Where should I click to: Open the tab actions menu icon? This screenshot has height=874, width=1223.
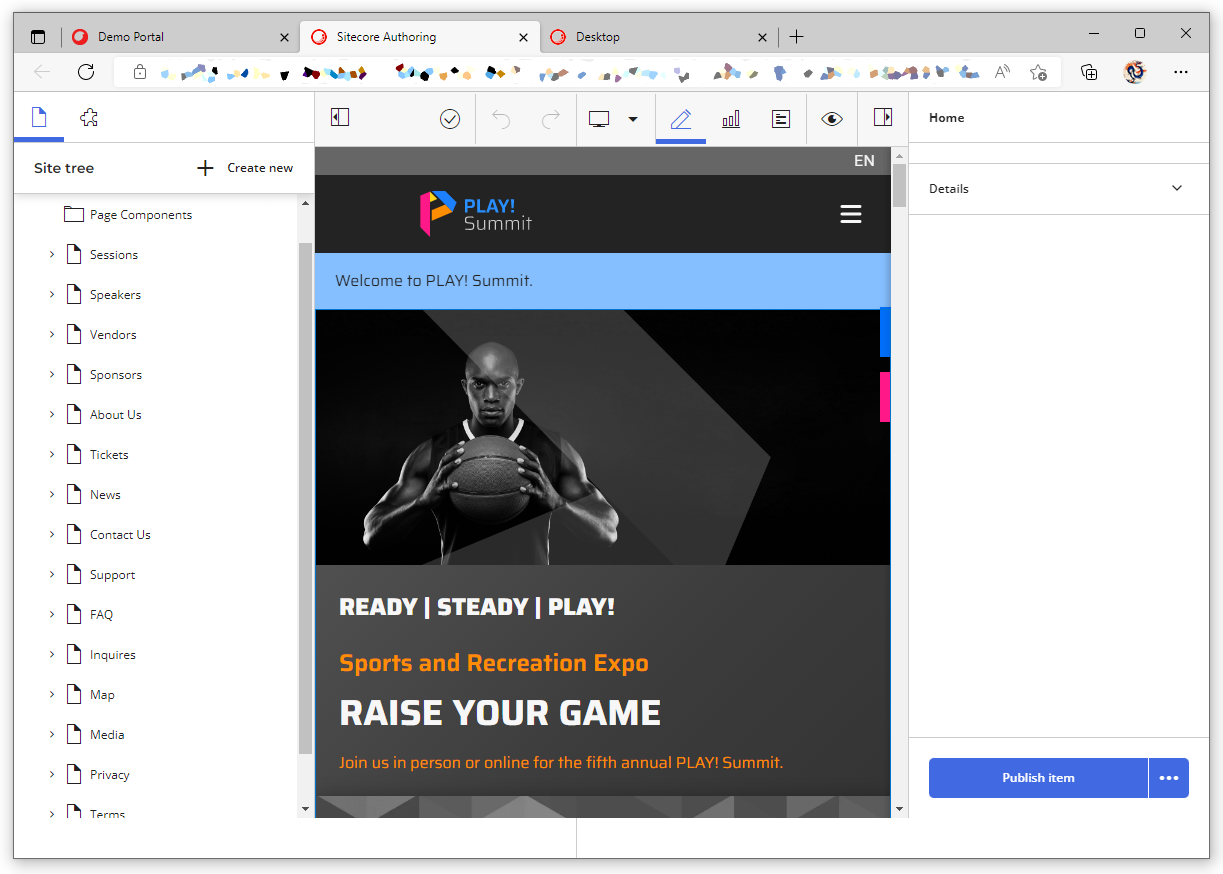[38, 37]
